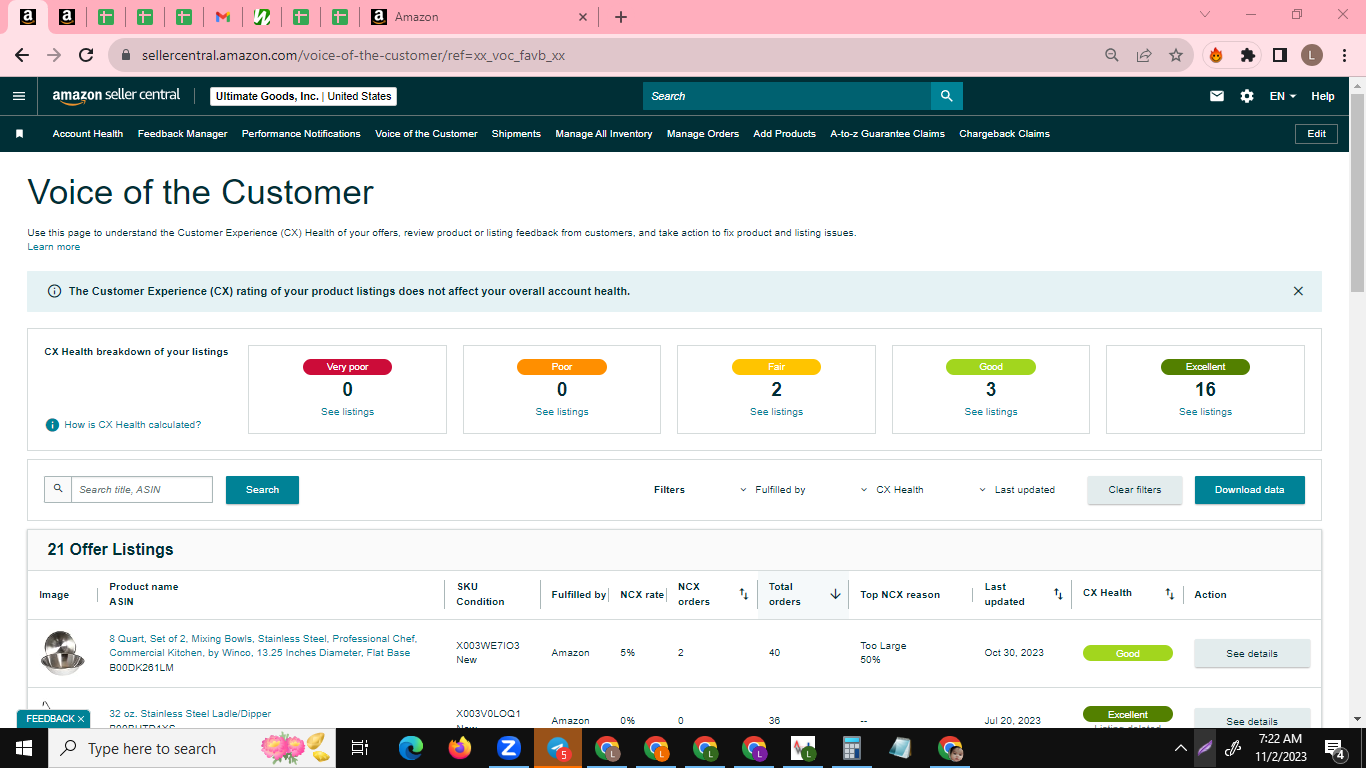Click the Amazon Seller Central logo

116,96
